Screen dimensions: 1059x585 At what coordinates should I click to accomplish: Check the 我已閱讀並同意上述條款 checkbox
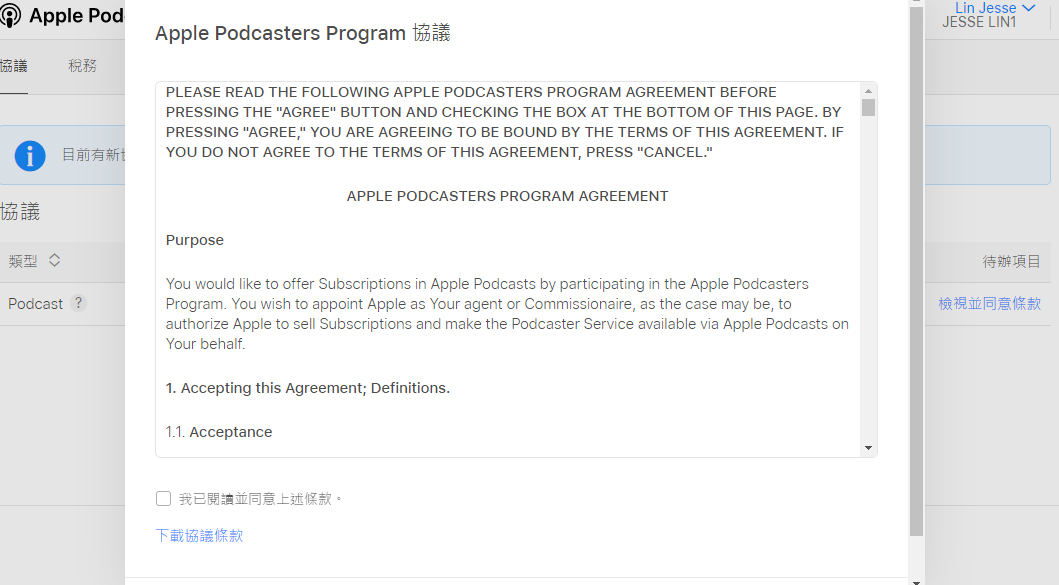[x=163, y=499]
